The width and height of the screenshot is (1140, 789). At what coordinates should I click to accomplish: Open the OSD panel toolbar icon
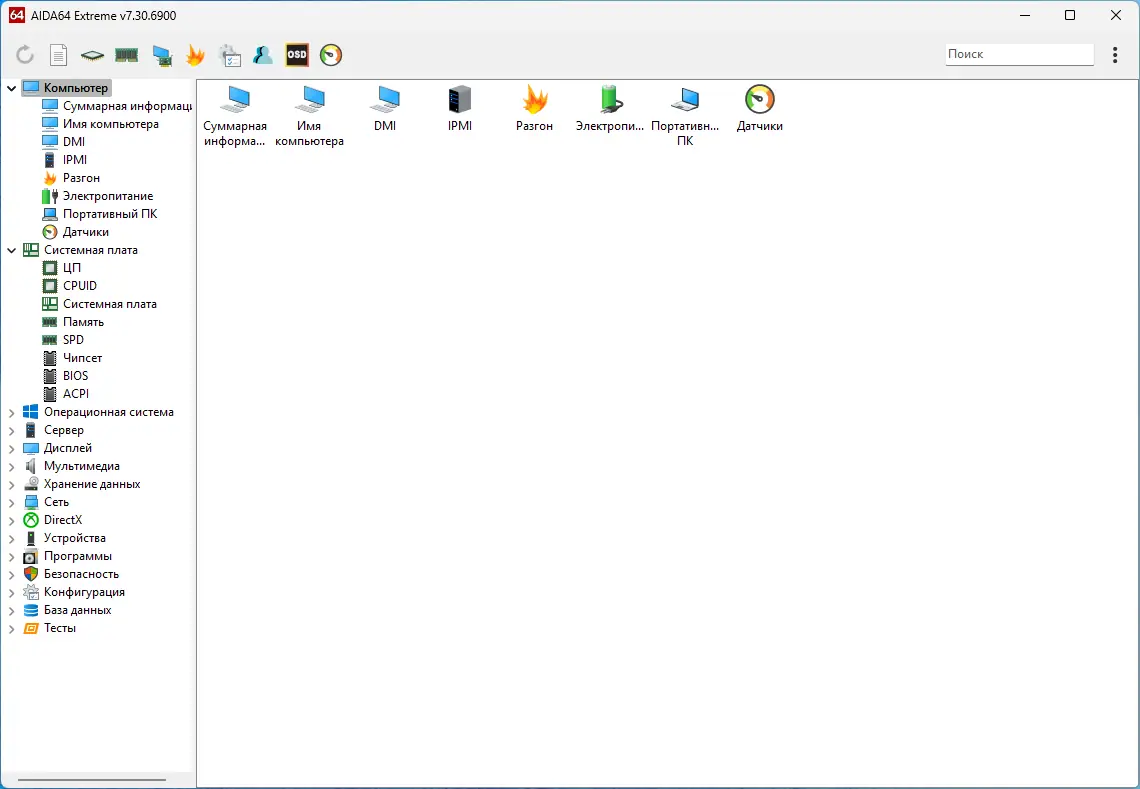(297, 55)
